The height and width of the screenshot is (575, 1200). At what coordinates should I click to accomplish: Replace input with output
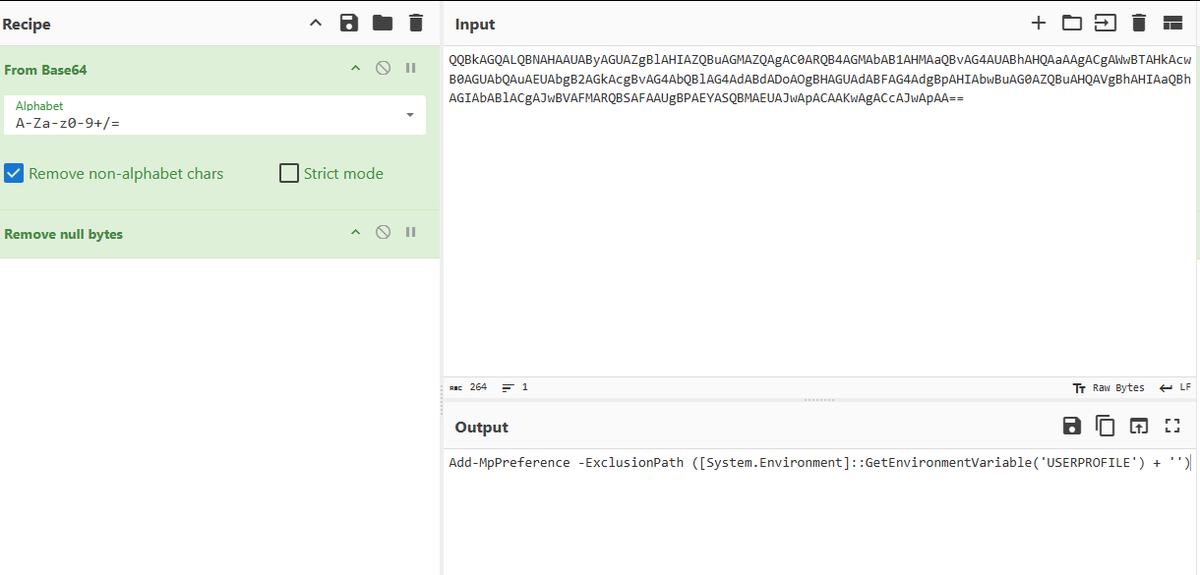click(x=1138, y=427)
